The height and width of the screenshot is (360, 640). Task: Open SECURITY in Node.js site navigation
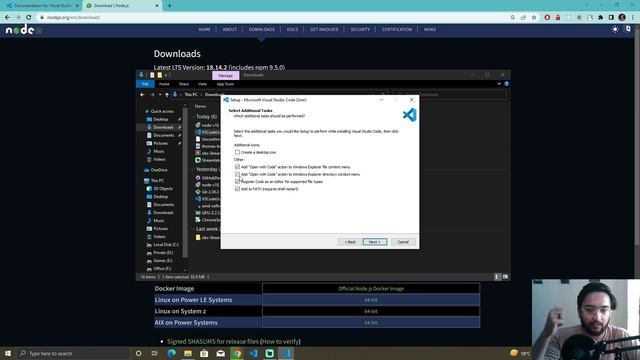[360, 29]
